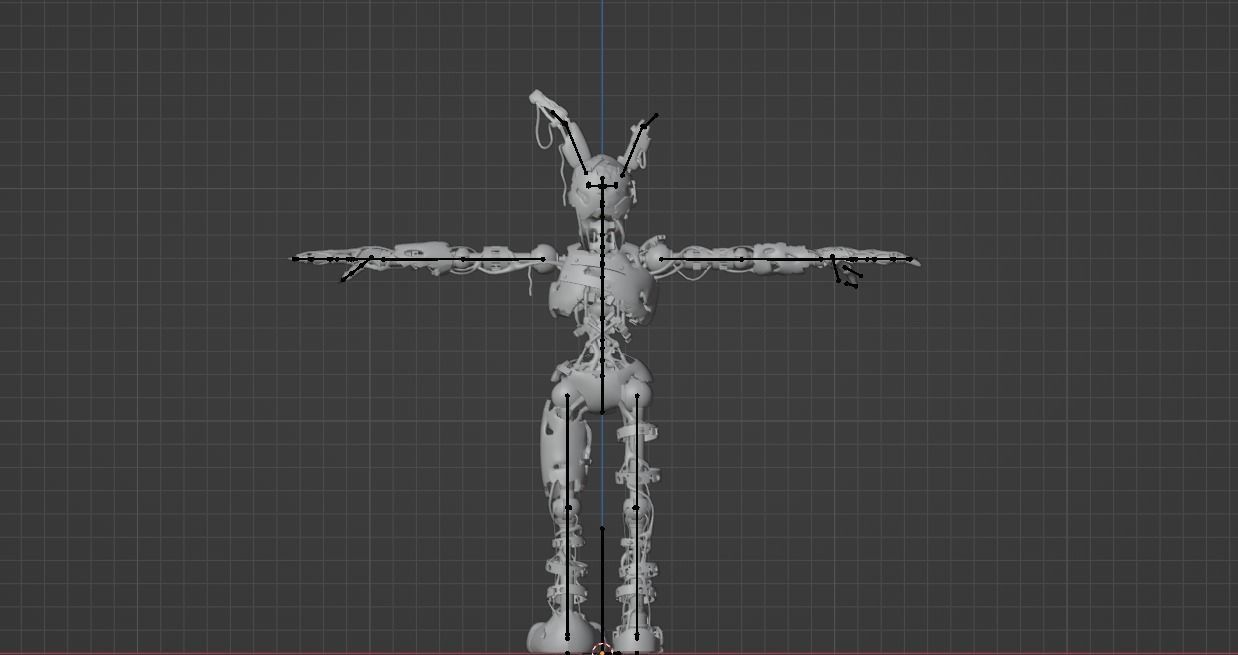Select the thigh bone of the screen-left leg
Viewport: 1238px width, 655px height.
coord(568,451)
